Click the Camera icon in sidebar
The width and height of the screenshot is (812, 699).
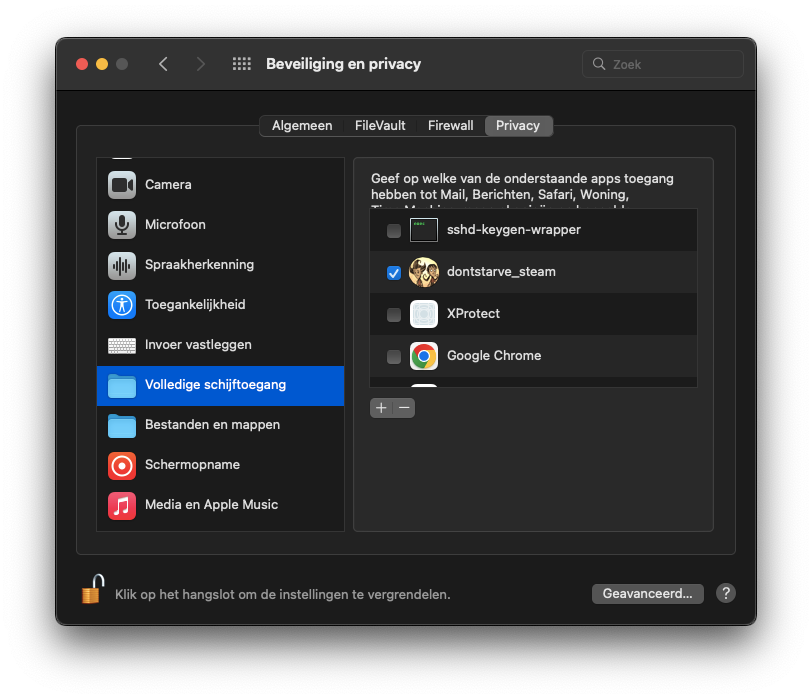tap(122, 185)
